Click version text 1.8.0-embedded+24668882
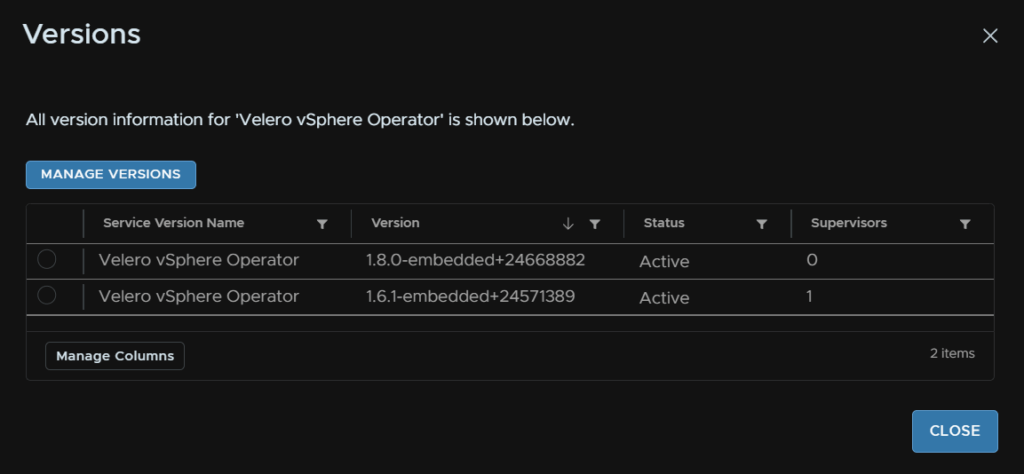 475,261
